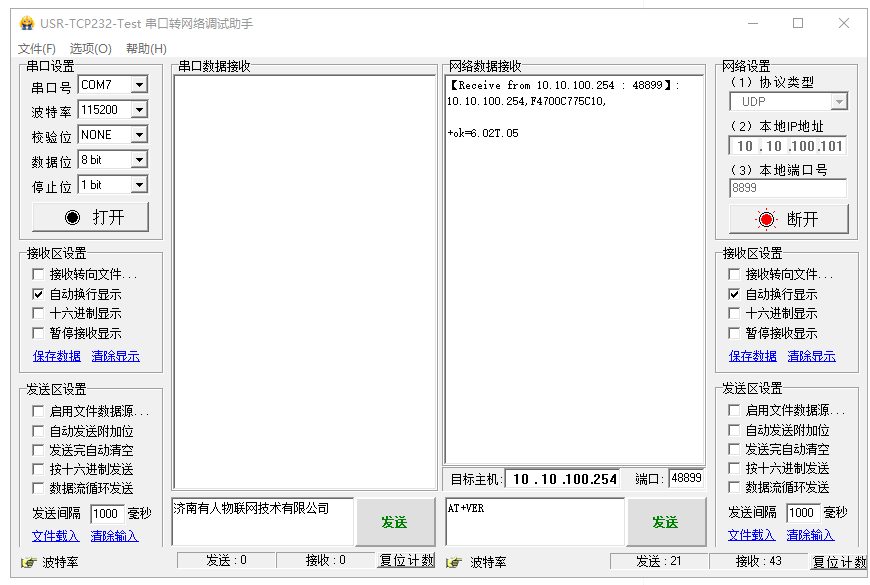Open the 串口号 COM7 dropdown
The width and height of the screenshot is (870, 585).
point(139,86)
